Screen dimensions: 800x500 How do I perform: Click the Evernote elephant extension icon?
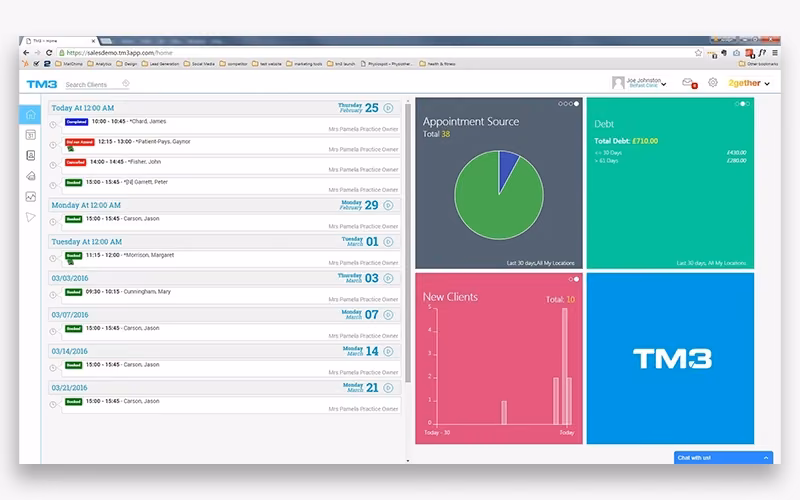(724, 53)
